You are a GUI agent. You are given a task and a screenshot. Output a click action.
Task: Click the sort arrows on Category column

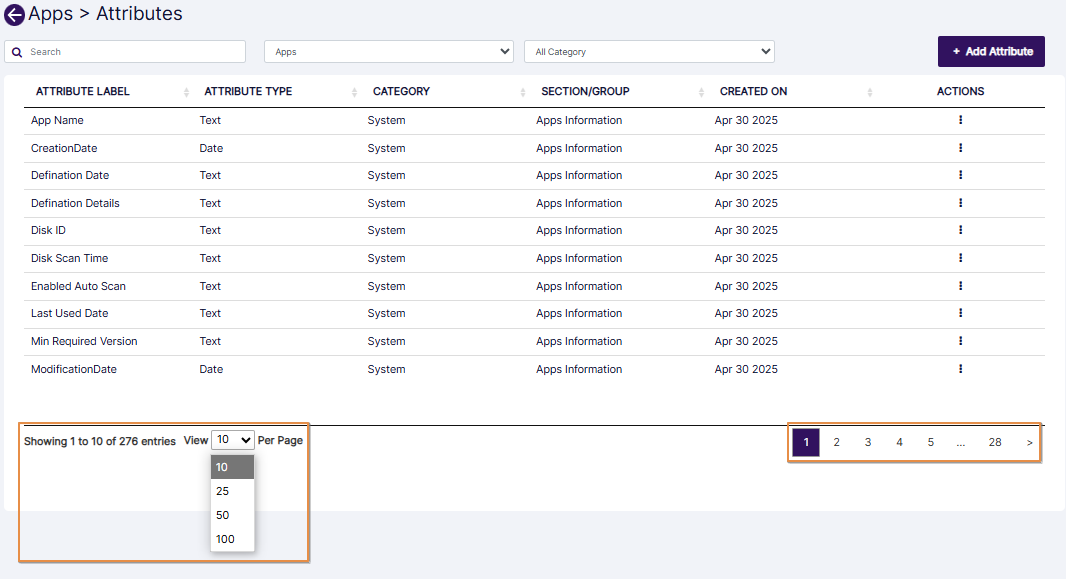(521, 91)
